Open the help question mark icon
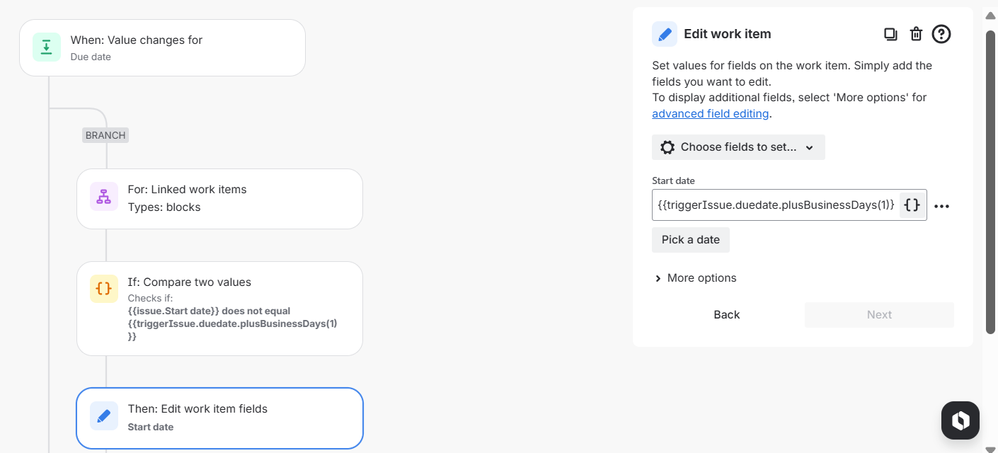998x453 pixels. coord(941,34)
